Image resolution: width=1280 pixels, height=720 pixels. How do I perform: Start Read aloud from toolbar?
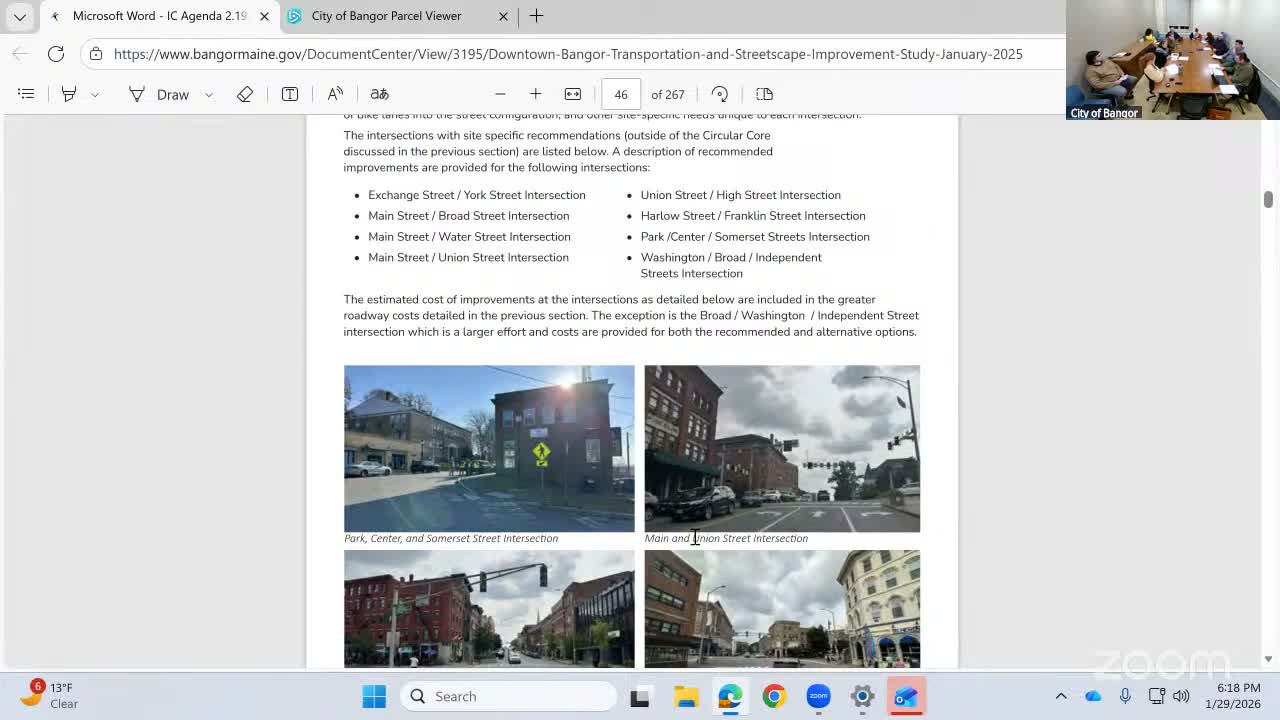click(335, 94)
